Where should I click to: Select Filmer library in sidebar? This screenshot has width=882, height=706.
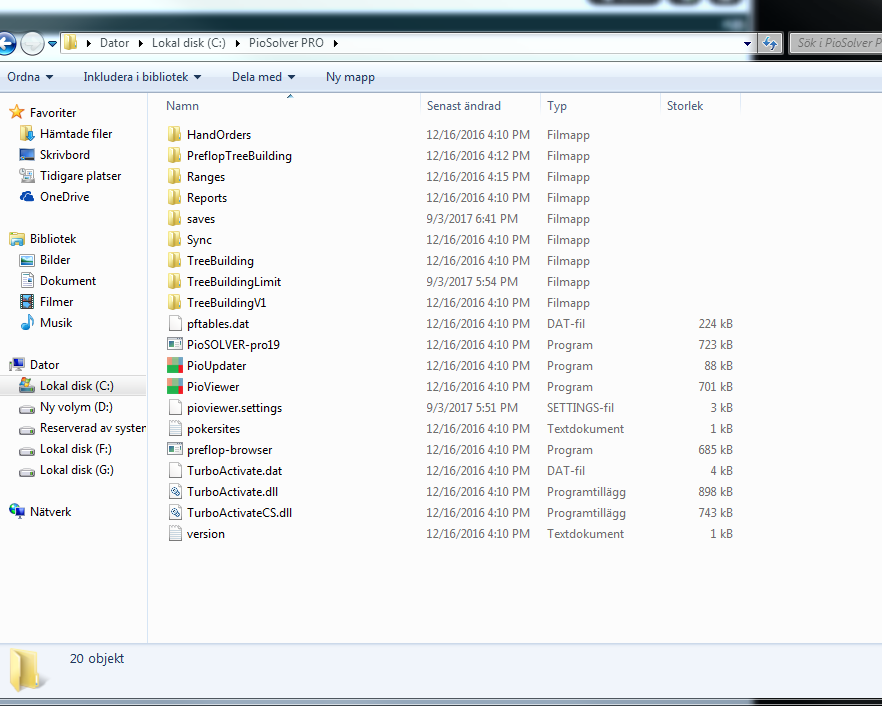tap(56, 302)
